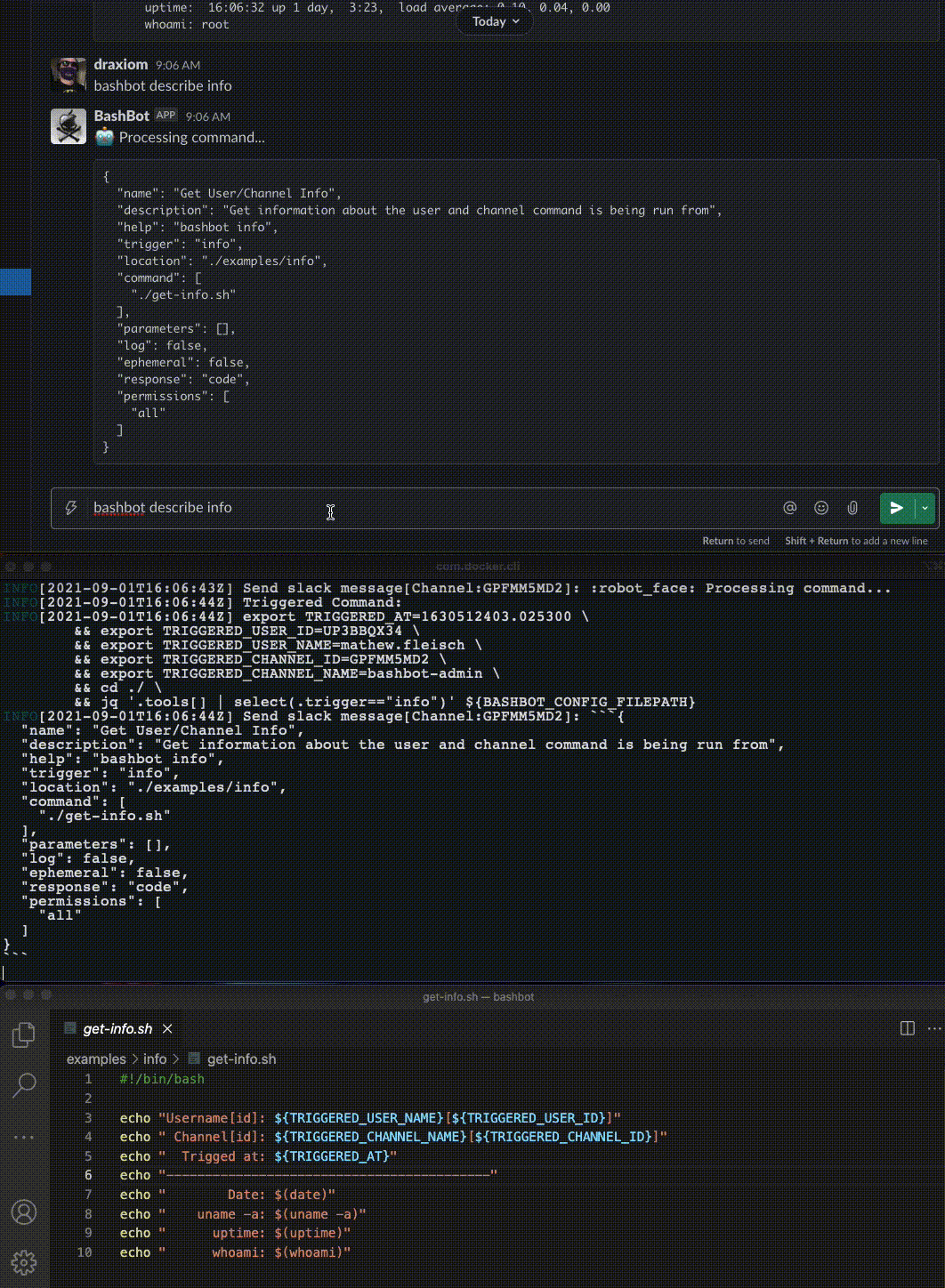This screenshot has width=945, height=1288.
Task: Click the APP badge next to BashBot
Action: (166, 115)
